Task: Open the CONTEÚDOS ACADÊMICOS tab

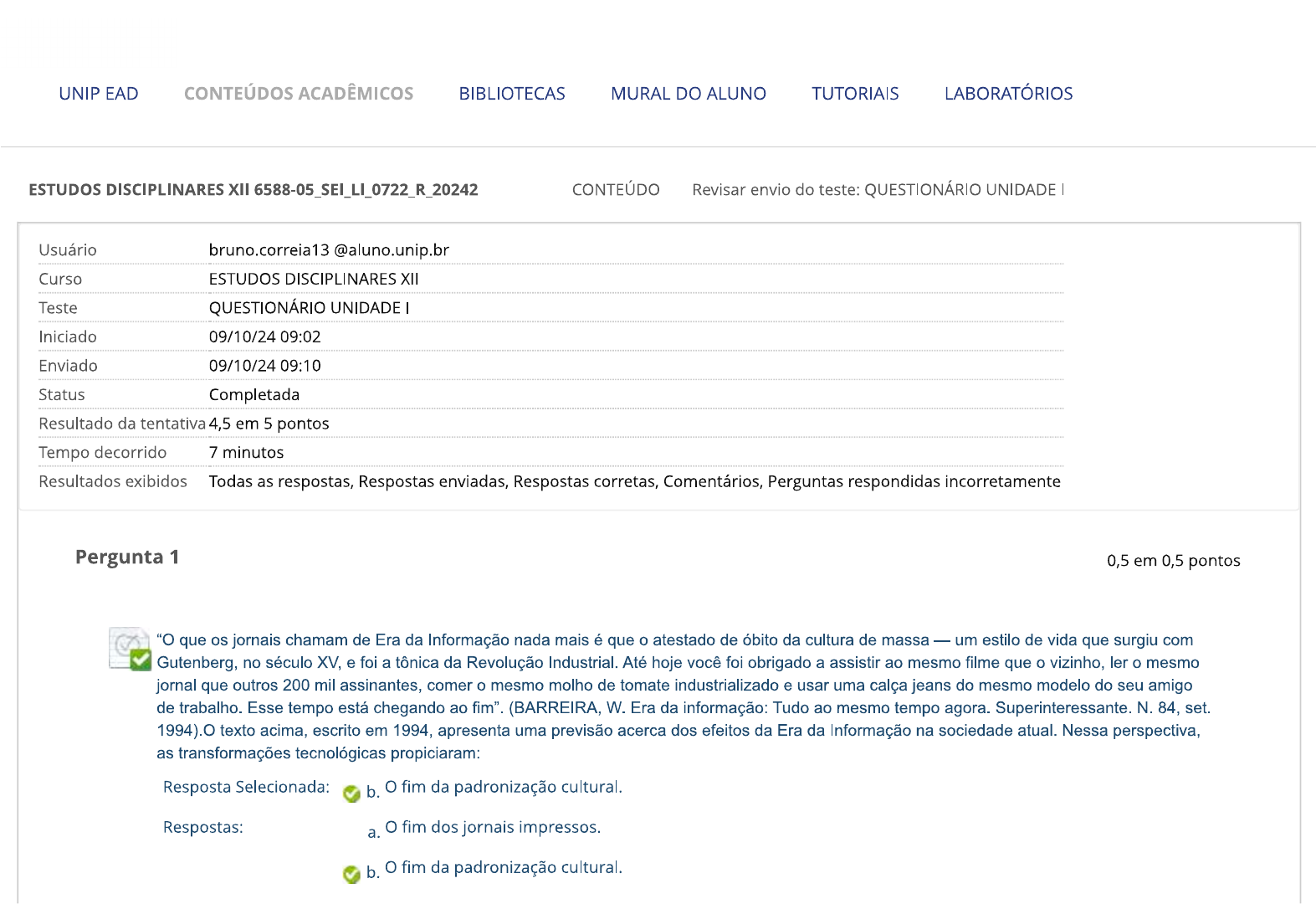Action: point(299,94)
